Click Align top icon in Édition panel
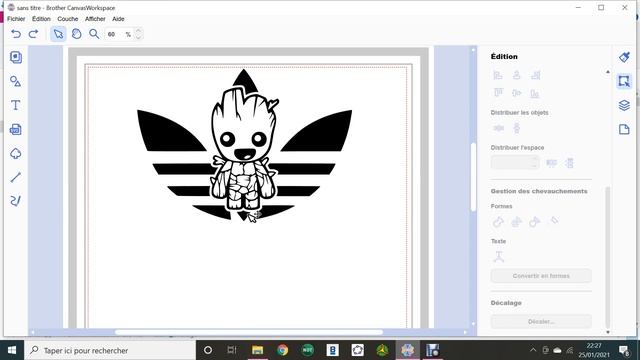The image size is (640, 360). (x=498, y=93)
